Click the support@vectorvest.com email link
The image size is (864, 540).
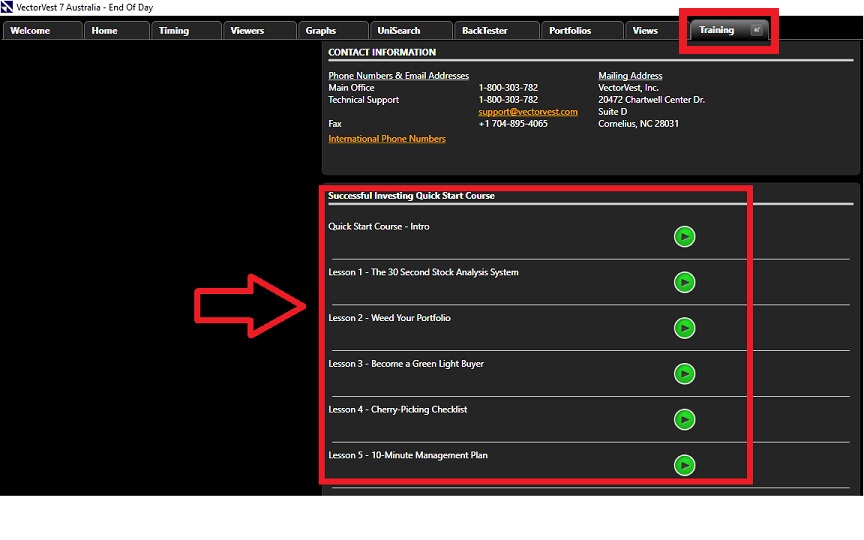coord(527,112)
